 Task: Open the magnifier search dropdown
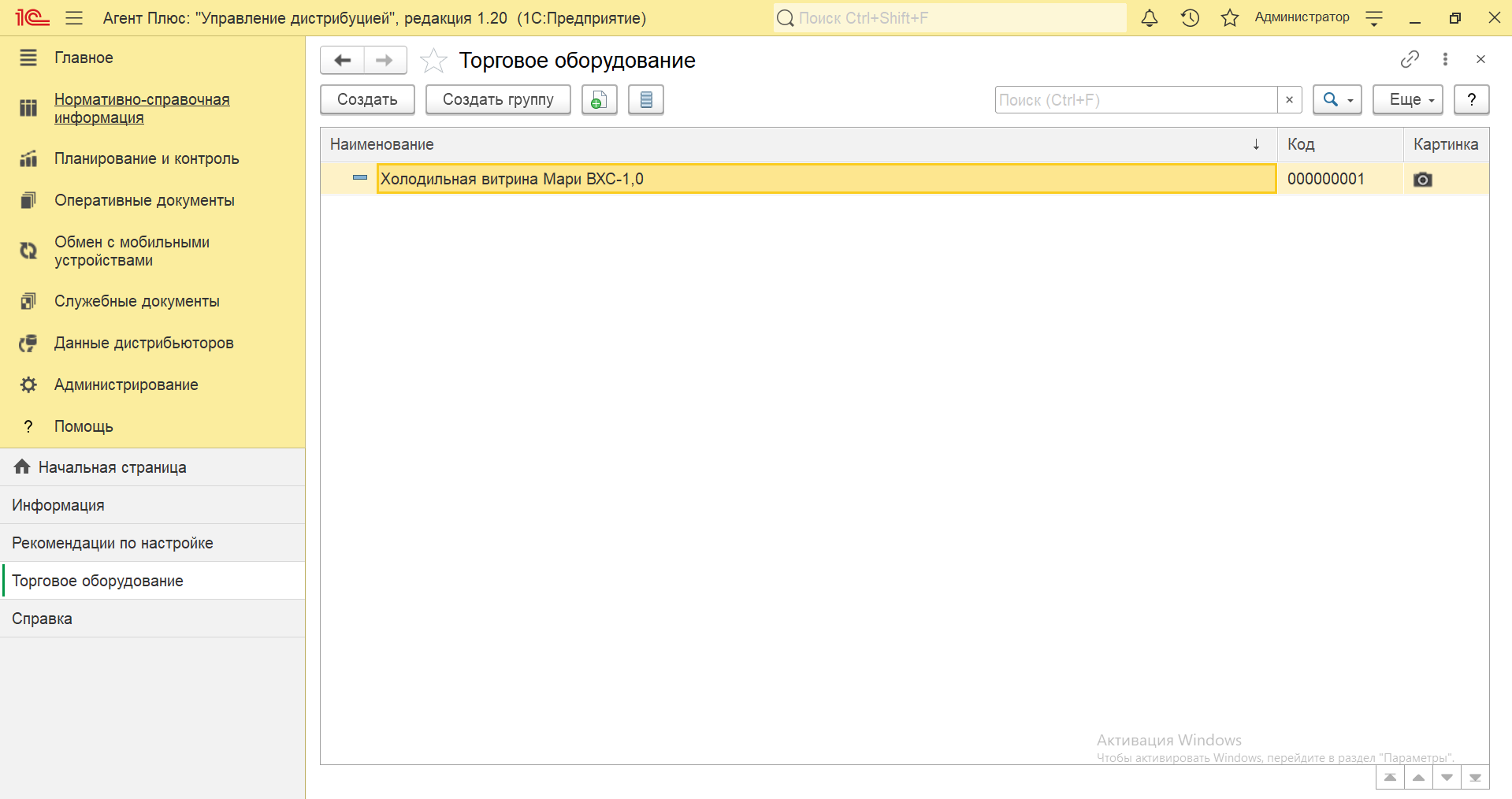coord(1337,100)
